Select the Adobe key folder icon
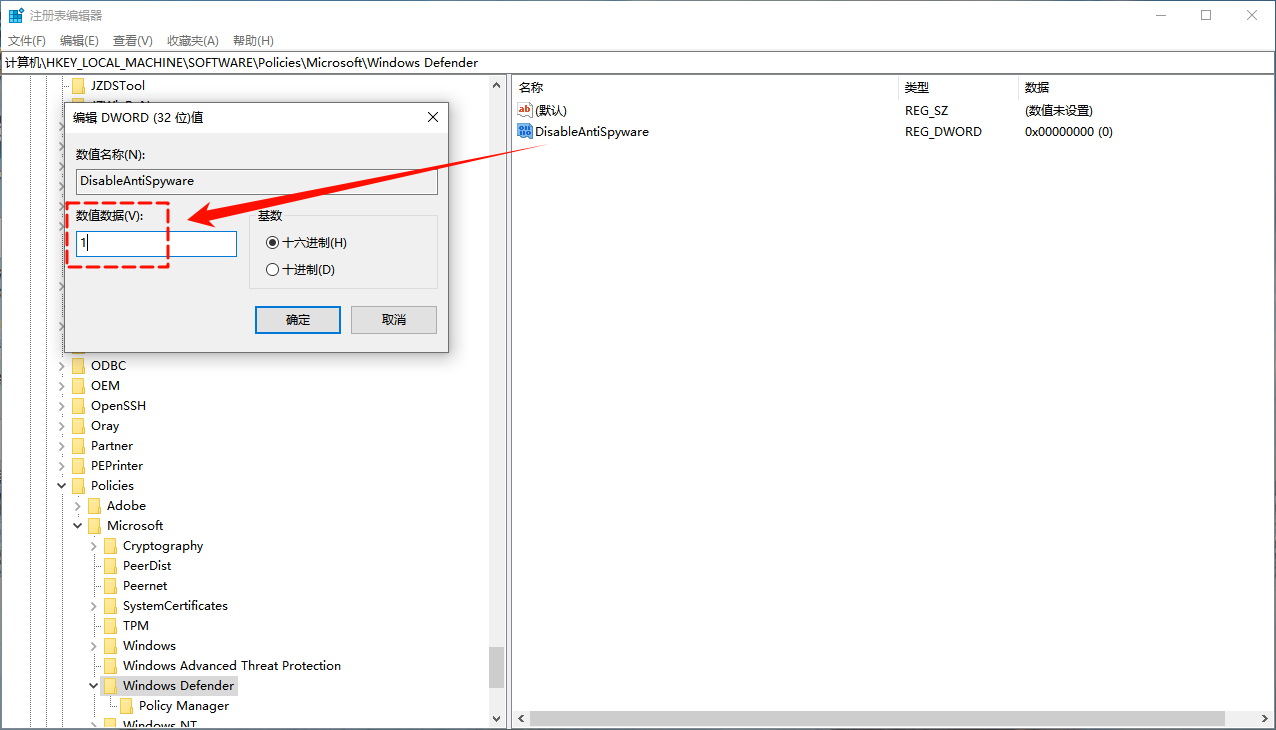This screenshot has width=1276, height=730. [94, 505]
